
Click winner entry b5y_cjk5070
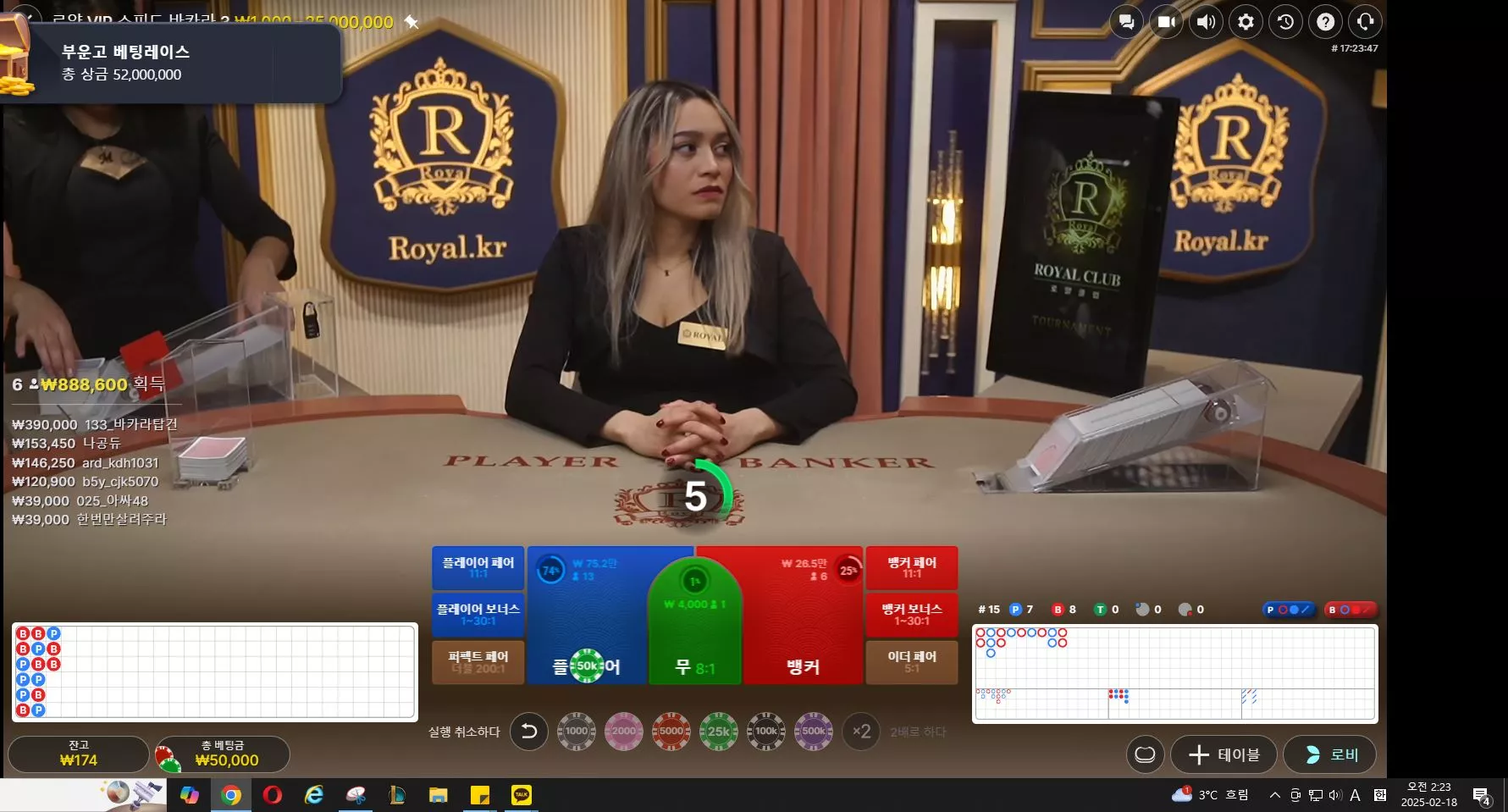tap(86, 481)
